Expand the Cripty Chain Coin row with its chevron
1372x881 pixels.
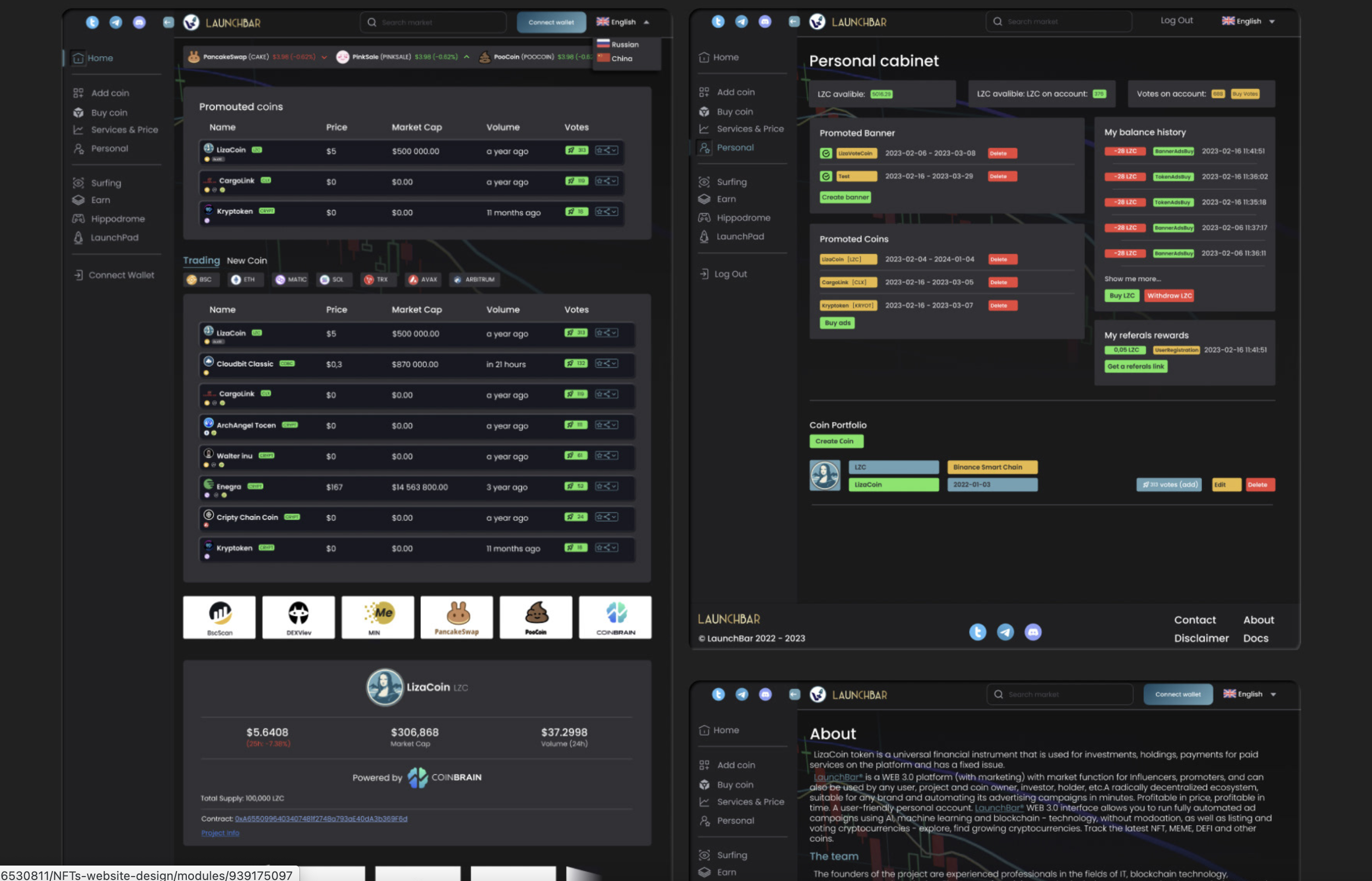coord(614,517)
